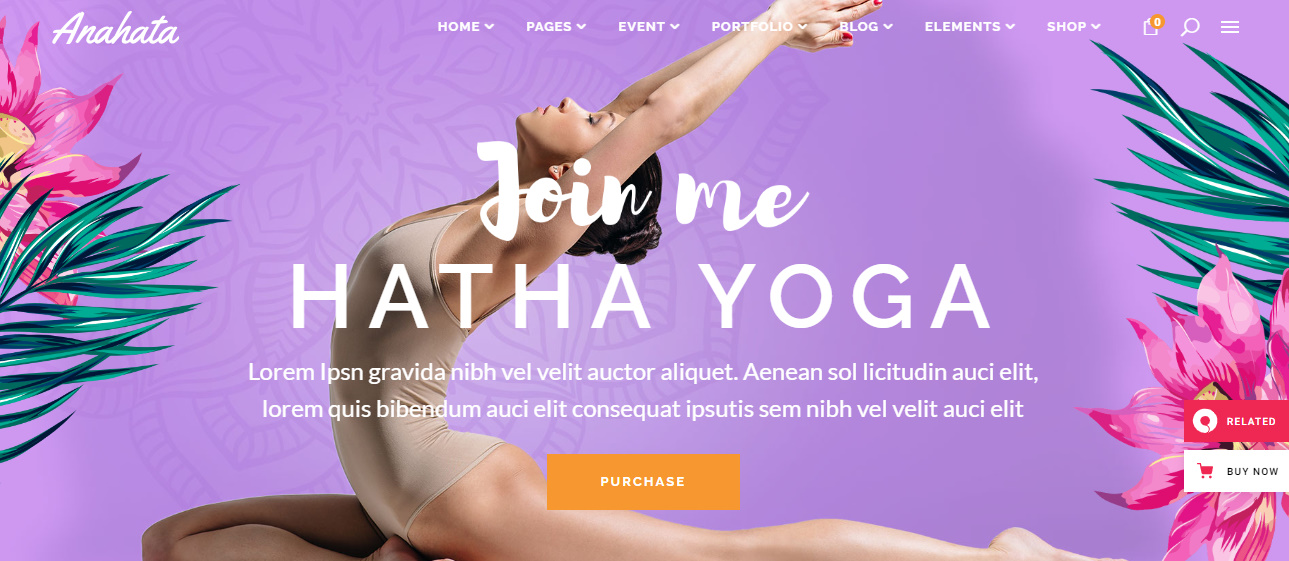Viewport: 1289px width, 561px height.
Task: Open the shopping cart icon
Action: tap(1150, 28)
